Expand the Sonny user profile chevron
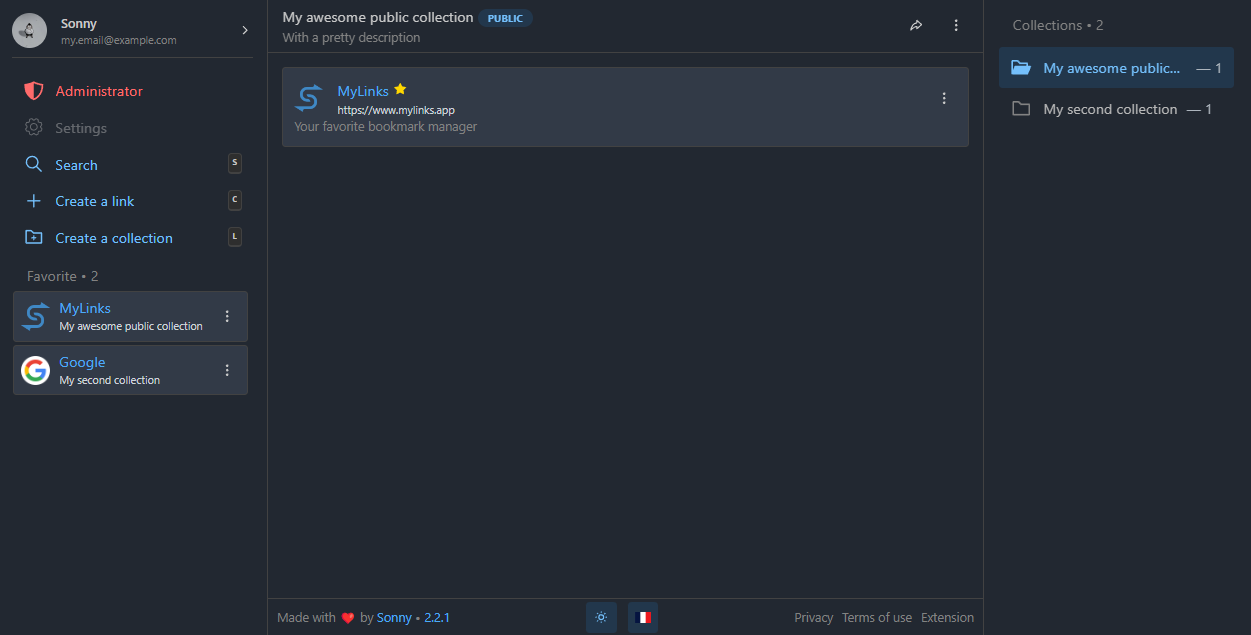This screenshot has width=1251, height=635. [x=245, y=31]
